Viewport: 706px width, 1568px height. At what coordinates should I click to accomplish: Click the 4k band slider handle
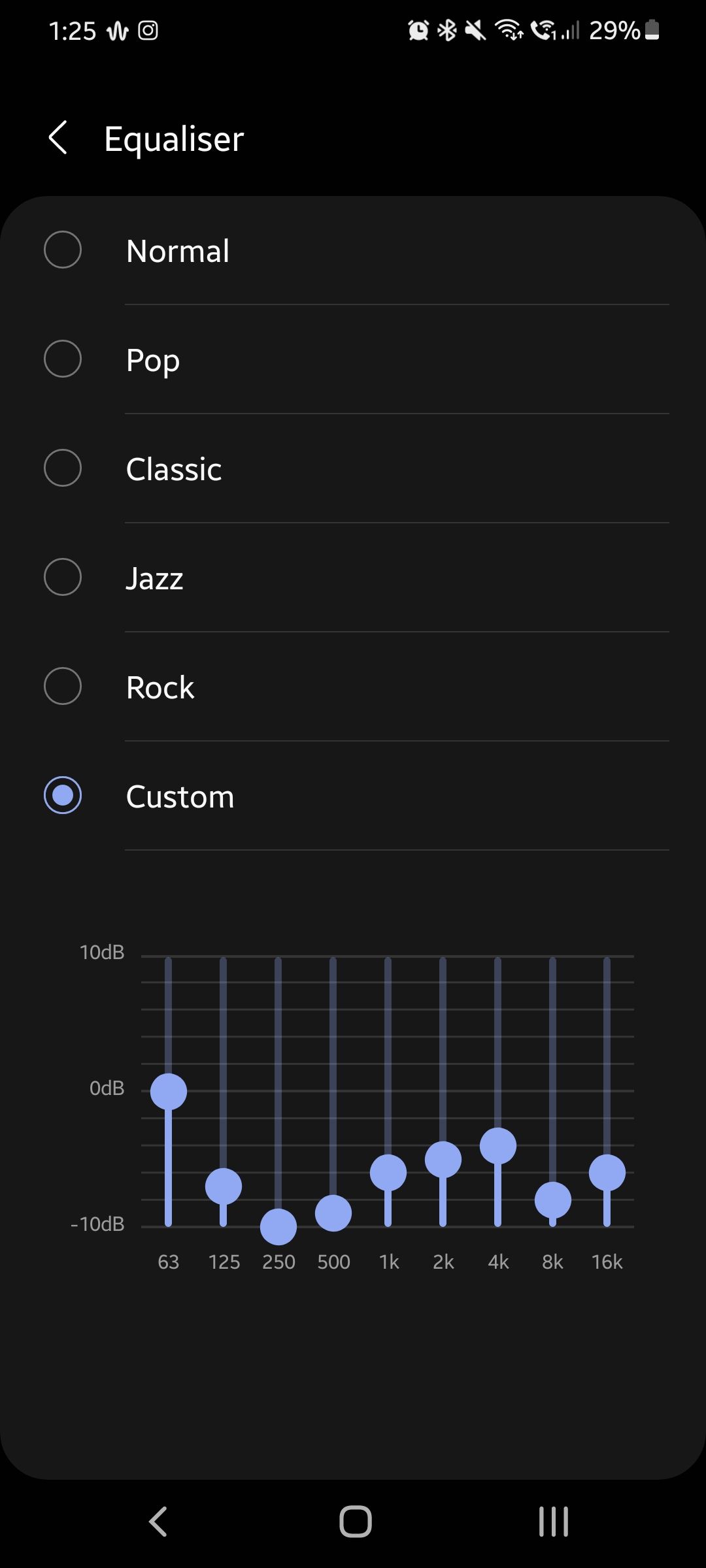point(498,1146)
